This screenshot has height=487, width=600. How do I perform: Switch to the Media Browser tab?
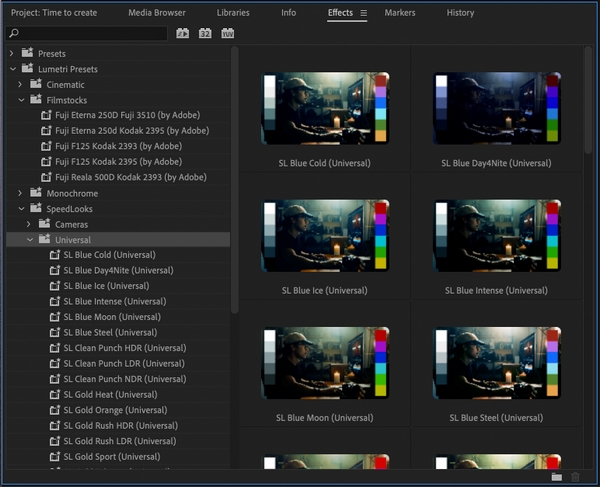pos(157,13)
